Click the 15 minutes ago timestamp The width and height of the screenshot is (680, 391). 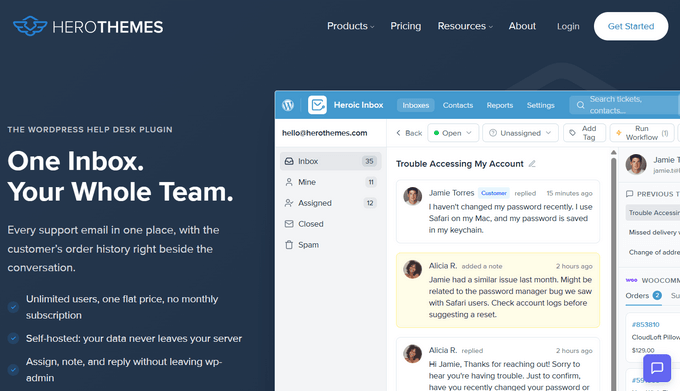(x=569, y=193)
